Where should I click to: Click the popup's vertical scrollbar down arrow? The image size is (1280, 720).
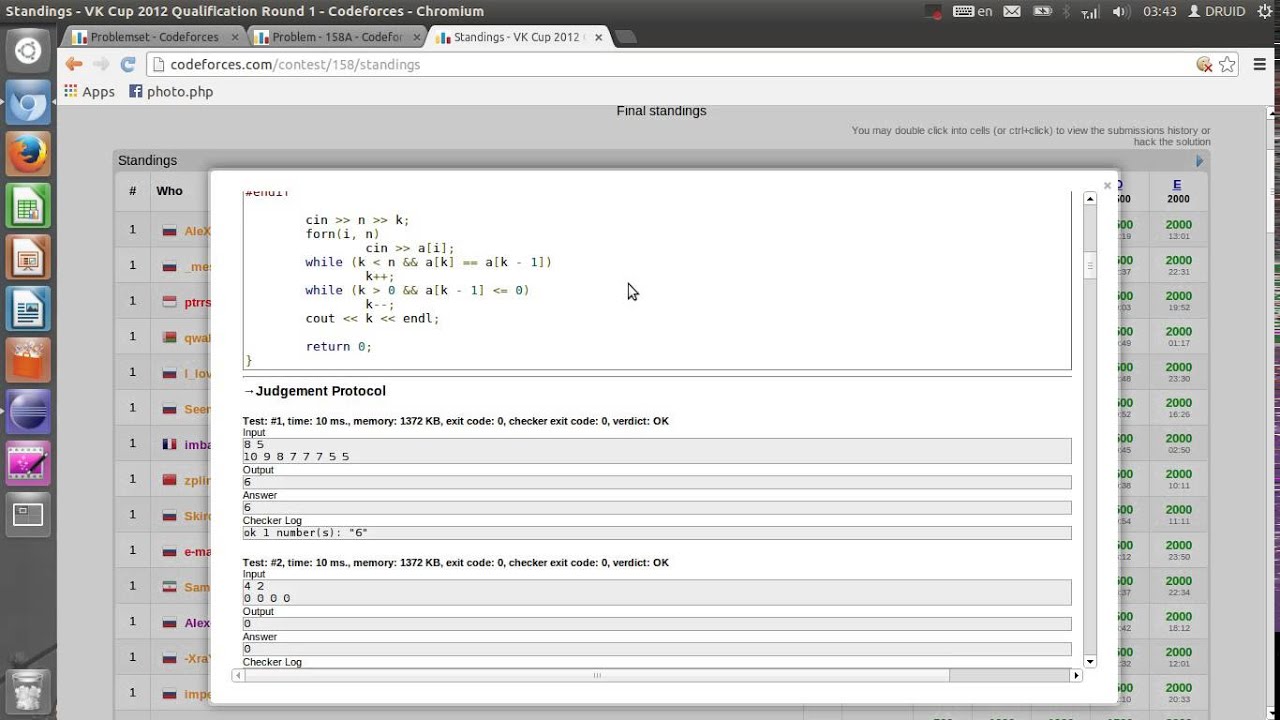1090,661
